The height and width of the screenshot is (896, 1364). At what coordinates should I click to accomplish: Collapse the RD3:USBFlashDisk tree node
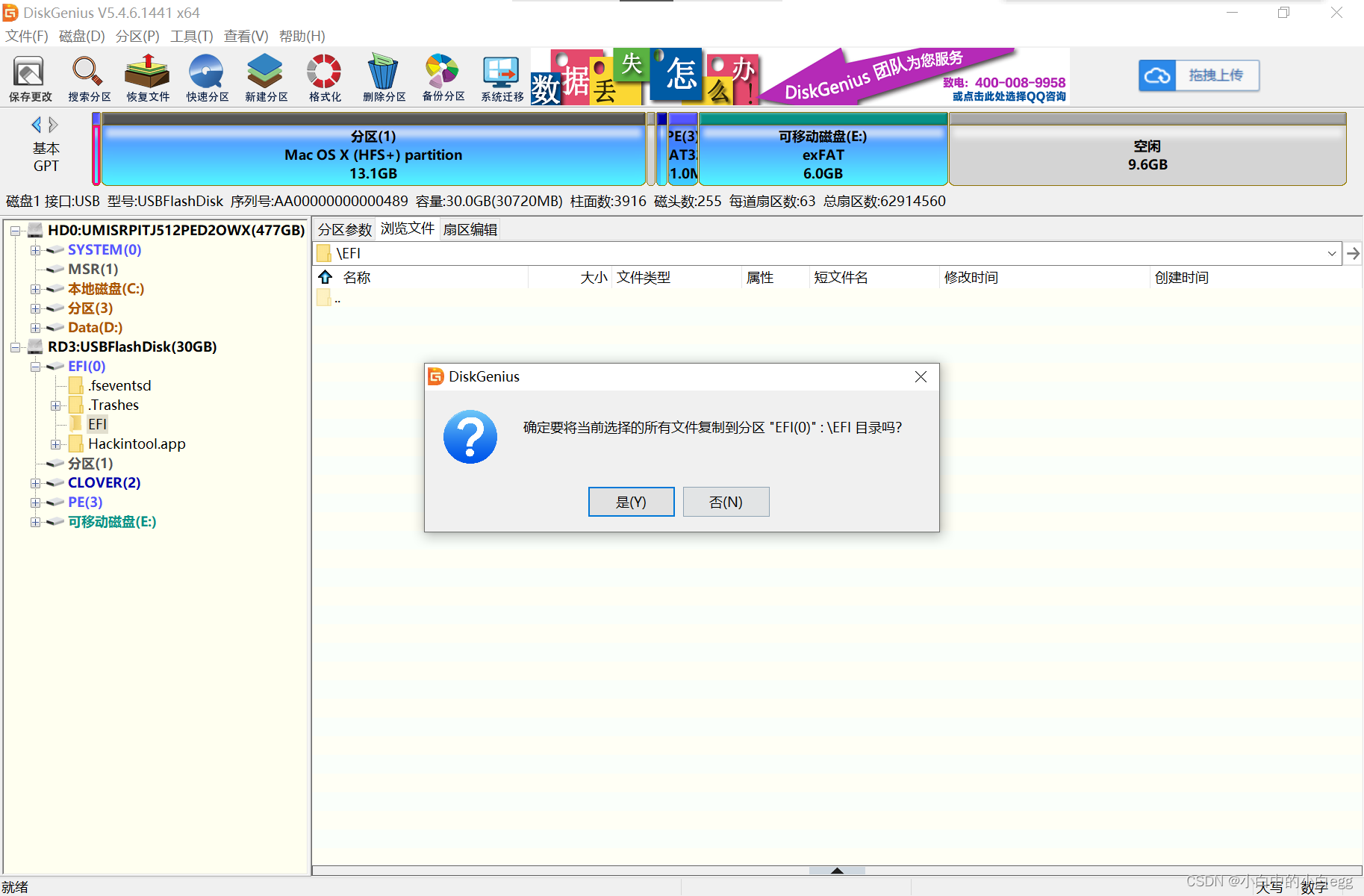[x=15, y=347]
